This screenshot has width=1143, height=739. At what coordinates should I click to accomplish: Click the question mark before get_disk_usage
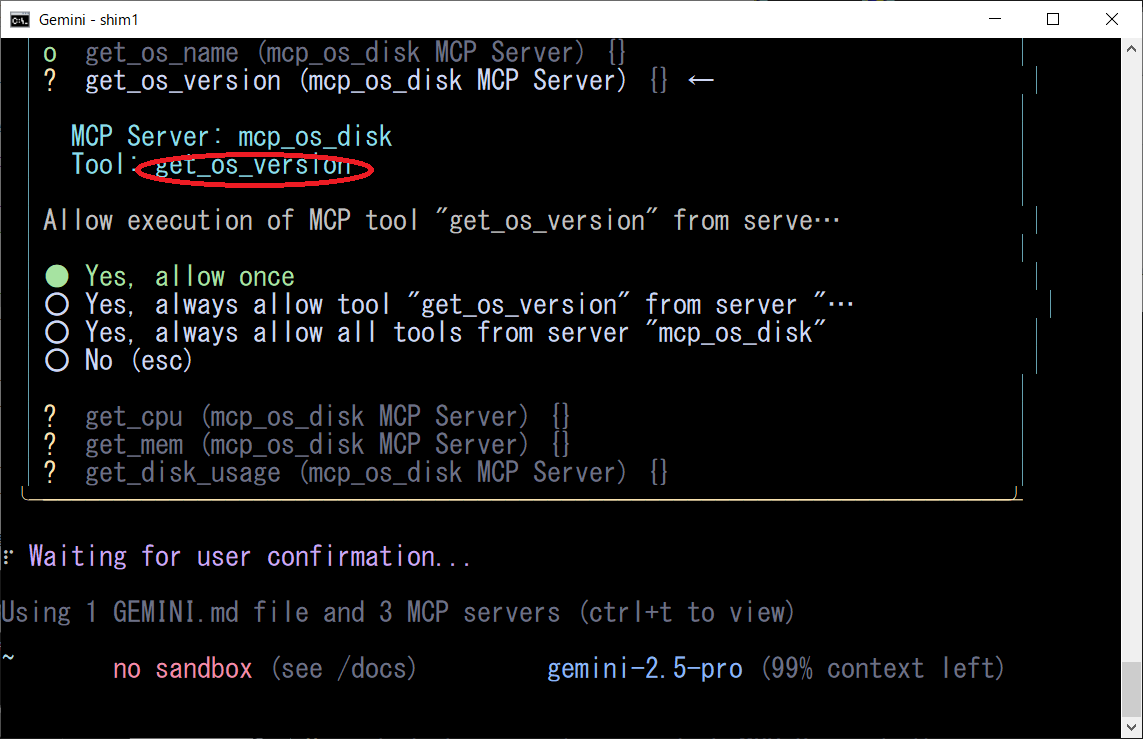click(x=51, y=472)
